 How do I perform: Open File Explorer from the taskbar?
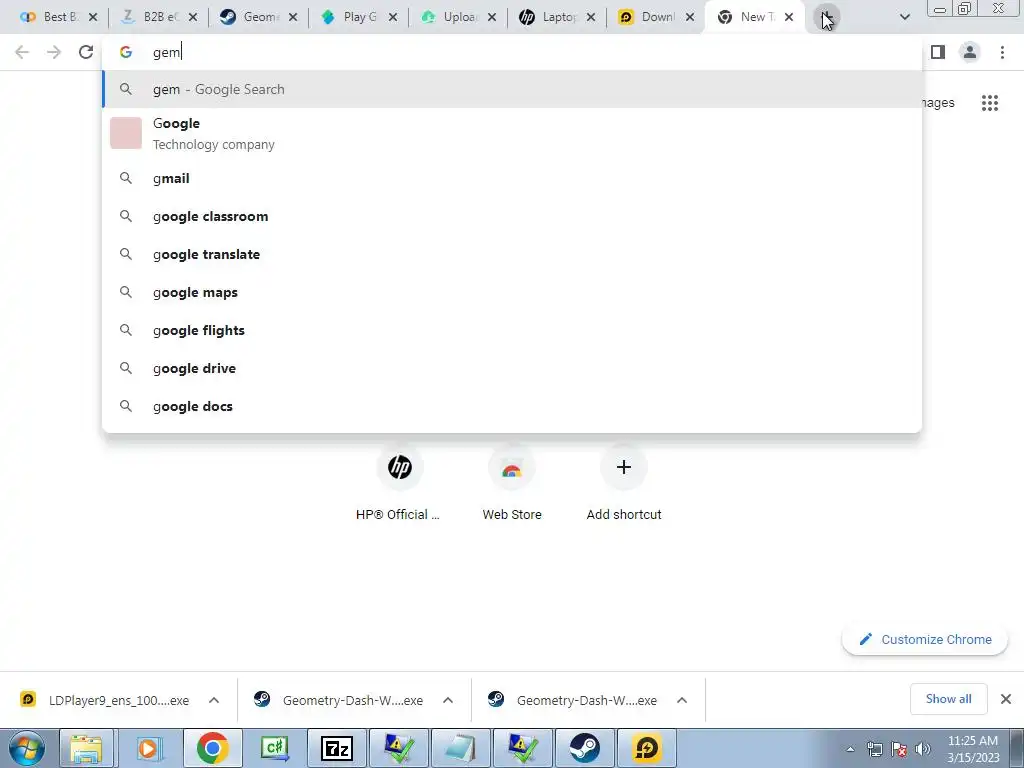click(86, 748)
